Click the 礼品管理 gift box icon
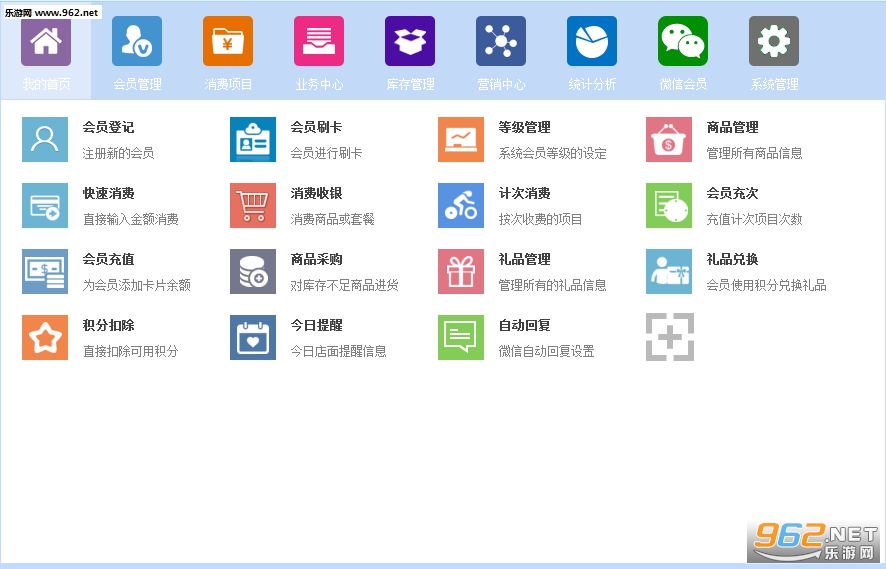 point(461,271)
